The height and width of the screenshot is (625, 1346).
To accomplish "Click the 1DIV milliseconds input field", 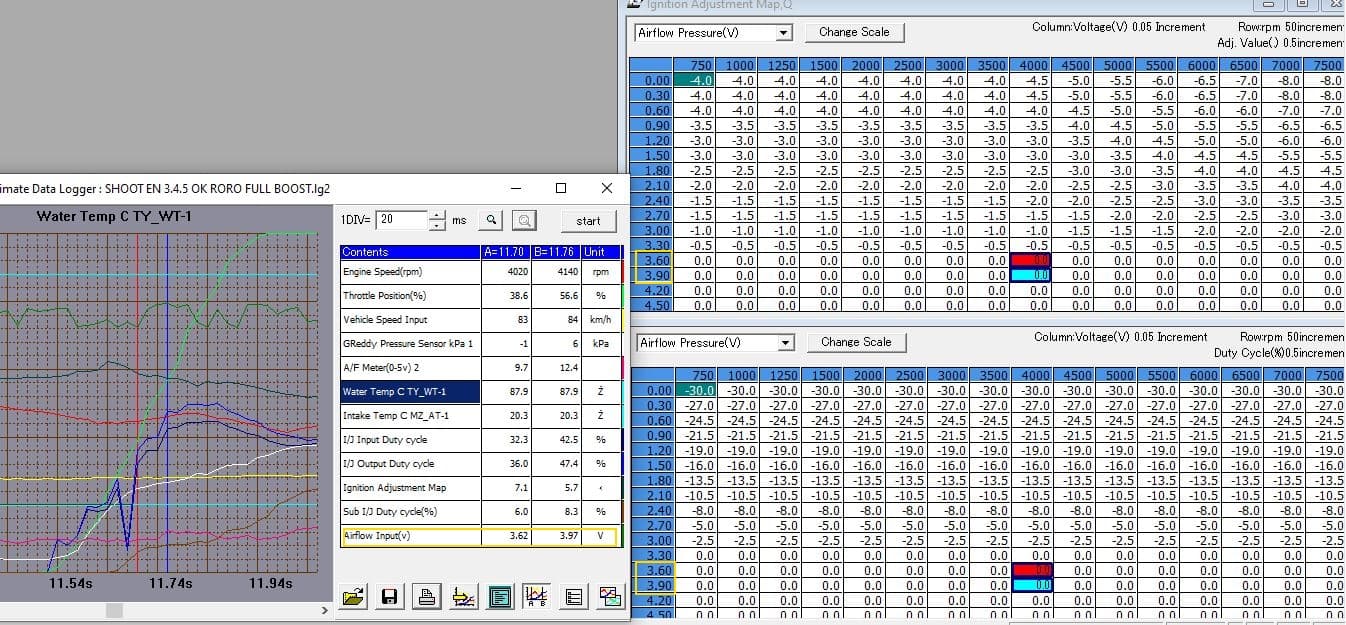I will [402, 220].
